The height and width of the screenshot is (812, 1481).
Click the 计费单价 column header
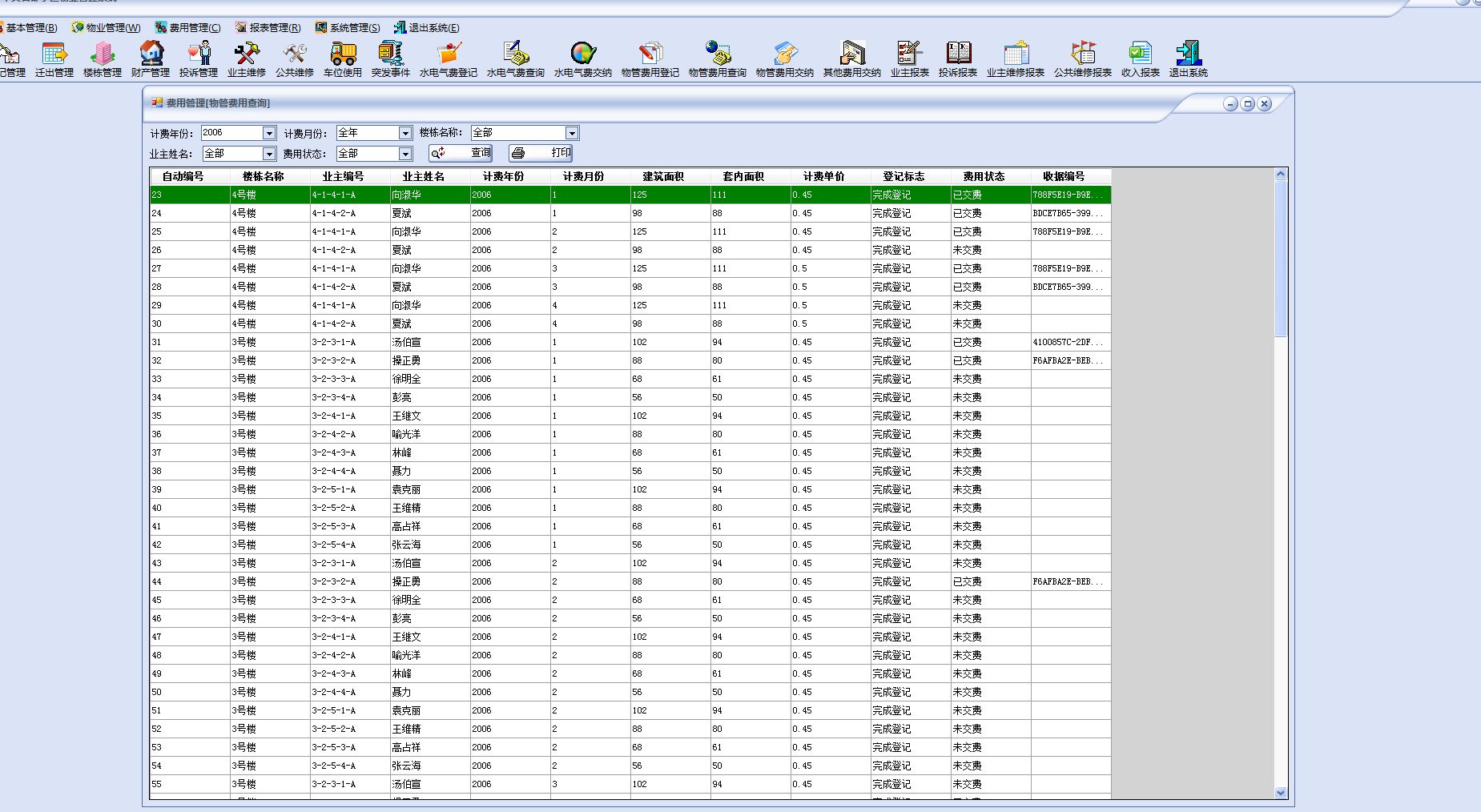click(x=831, y=176)
